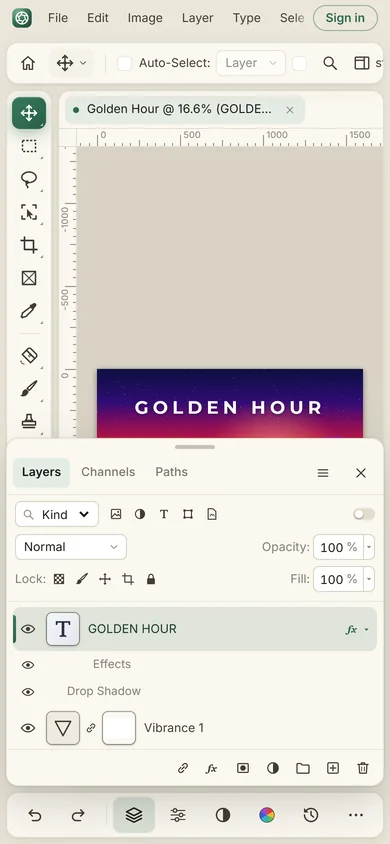Viewport: 390px width, 844px height.
Task: Open the Image menu
Action: pyautogui.click(x=145, y=18)
